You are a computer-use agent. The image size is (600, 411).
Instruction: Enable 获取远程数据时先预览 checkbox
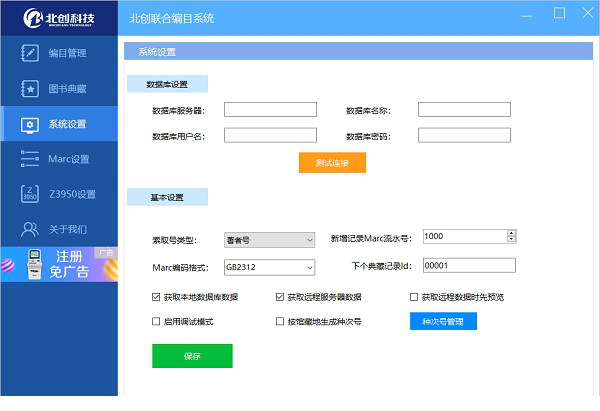tap(414, 297)
